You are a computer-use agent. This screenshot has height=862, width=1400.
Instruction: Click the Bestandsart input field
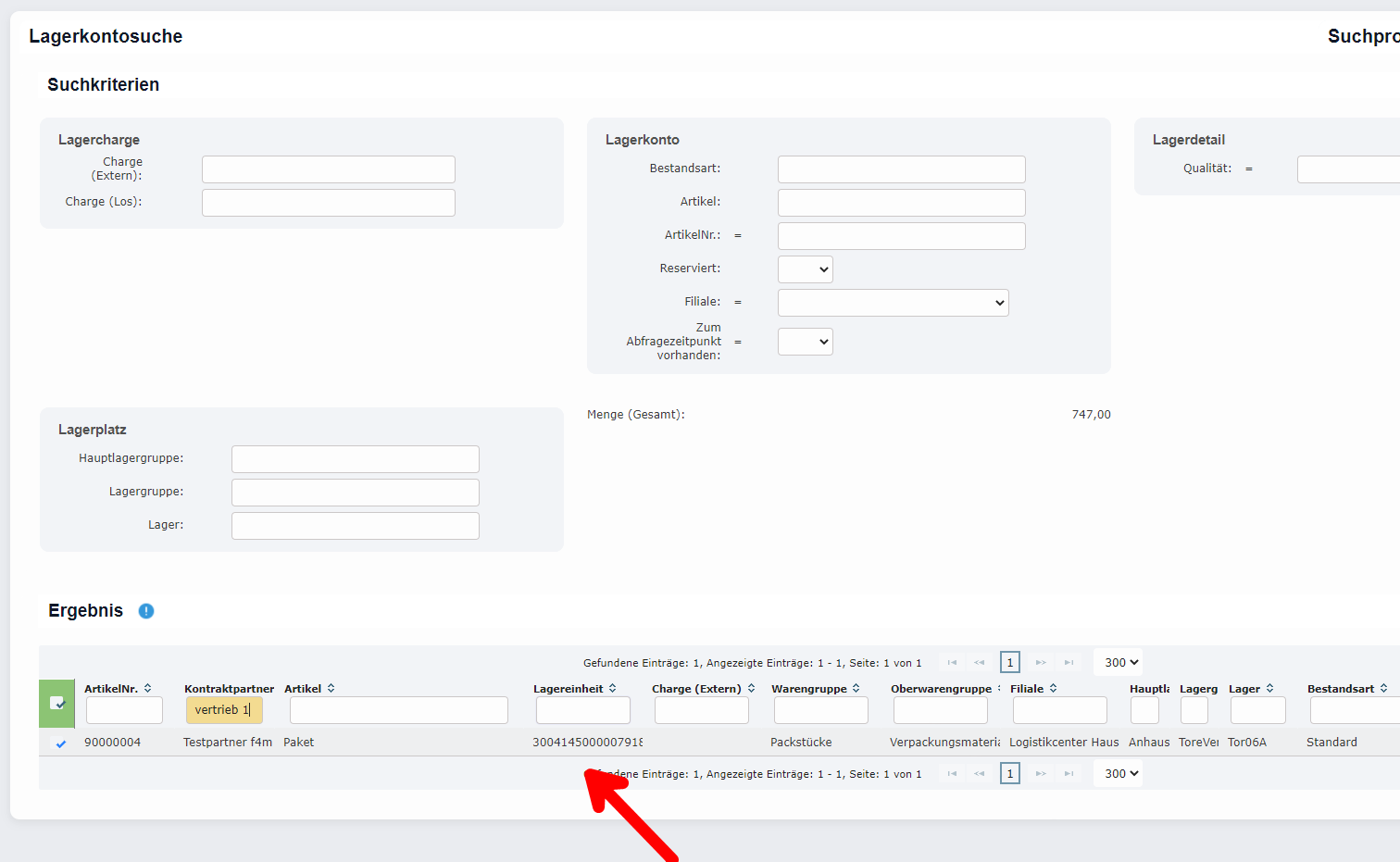coord(901,169)
